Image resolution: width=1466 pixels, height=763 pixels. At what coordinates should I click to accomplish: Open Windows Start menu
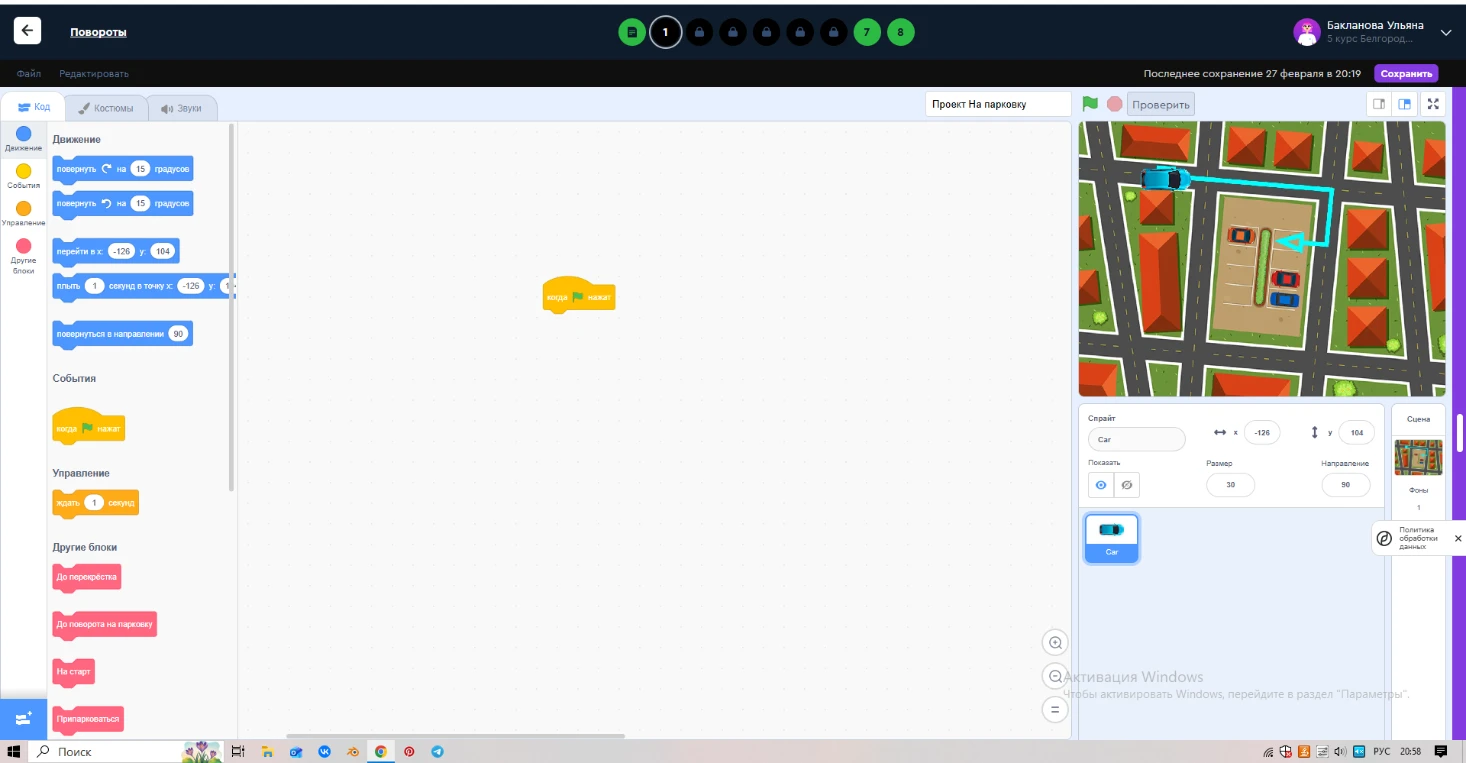coord(14,751)
